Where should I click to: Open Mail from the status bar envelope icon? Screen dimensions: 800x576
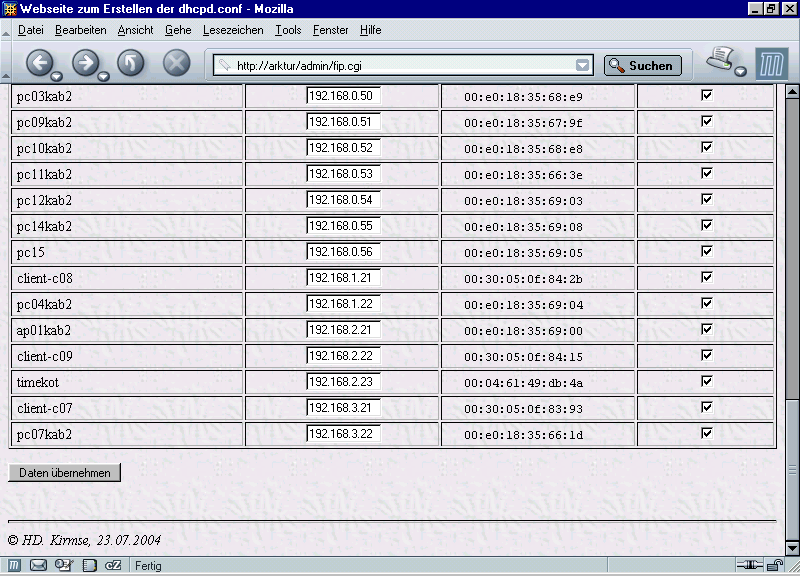pos(38,565)
